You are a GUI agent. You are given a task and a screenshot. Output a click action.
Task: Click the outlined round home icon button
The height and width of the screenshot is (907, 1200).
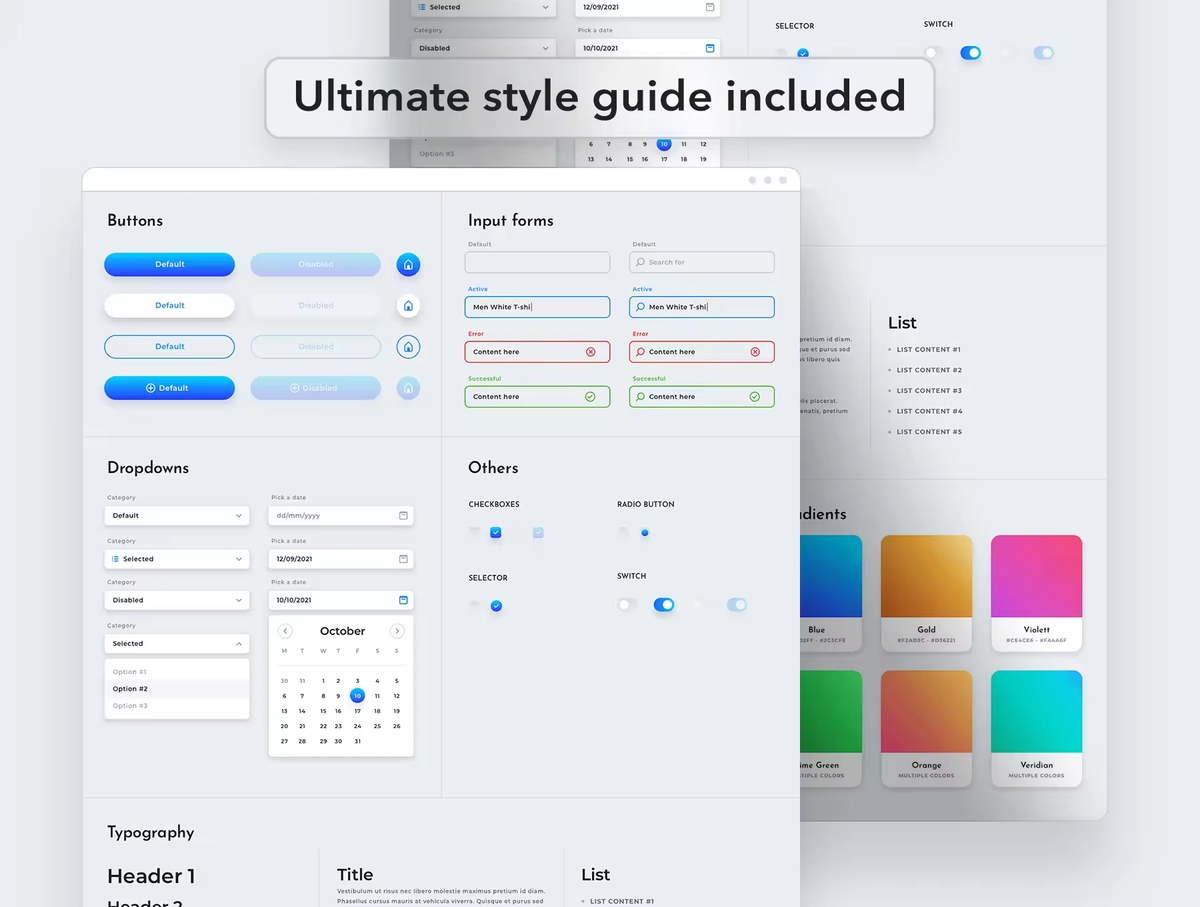[408, 347]
